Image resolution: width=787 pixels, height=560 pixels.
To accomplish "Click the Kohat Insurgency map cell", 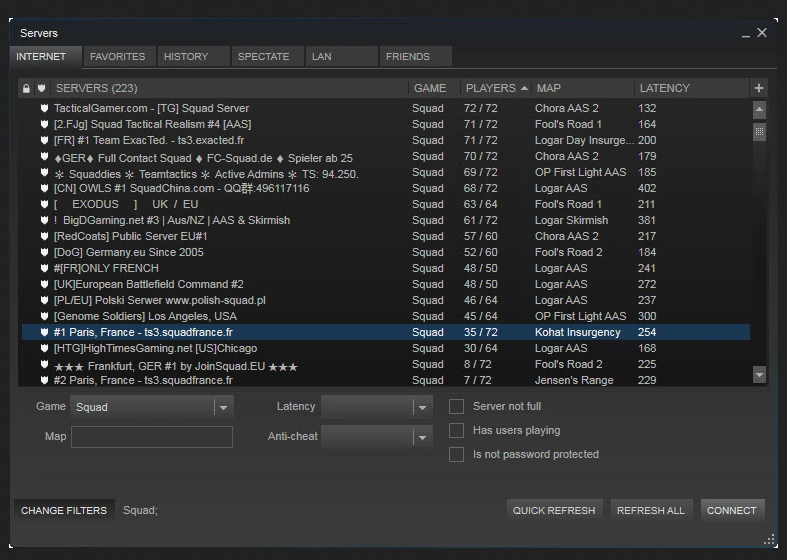I will 577,332.
